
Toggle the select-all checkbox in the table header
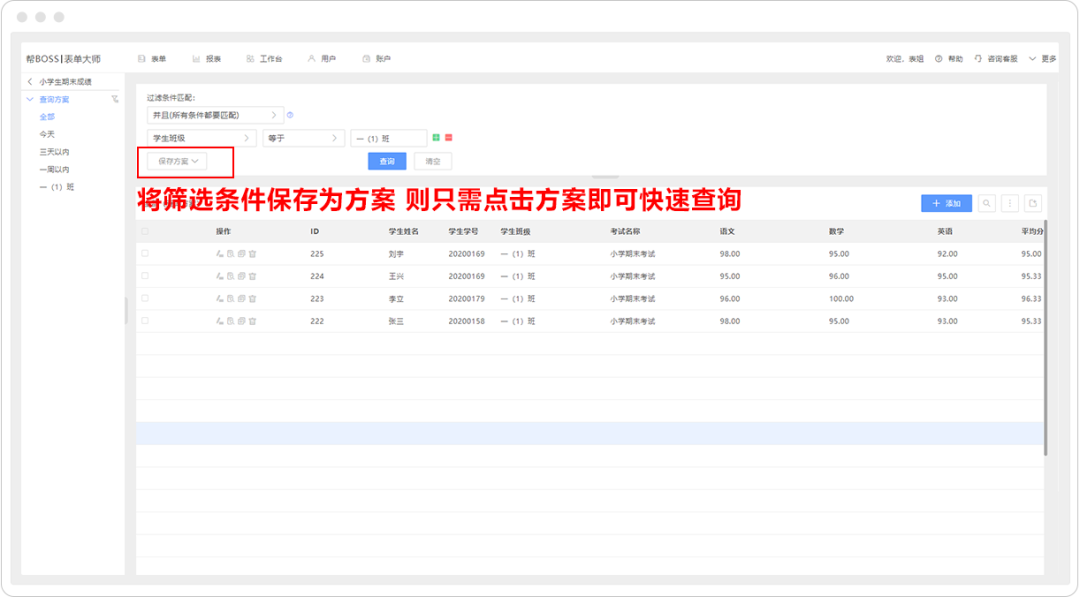pyautogui.click(x=145, y=231)
